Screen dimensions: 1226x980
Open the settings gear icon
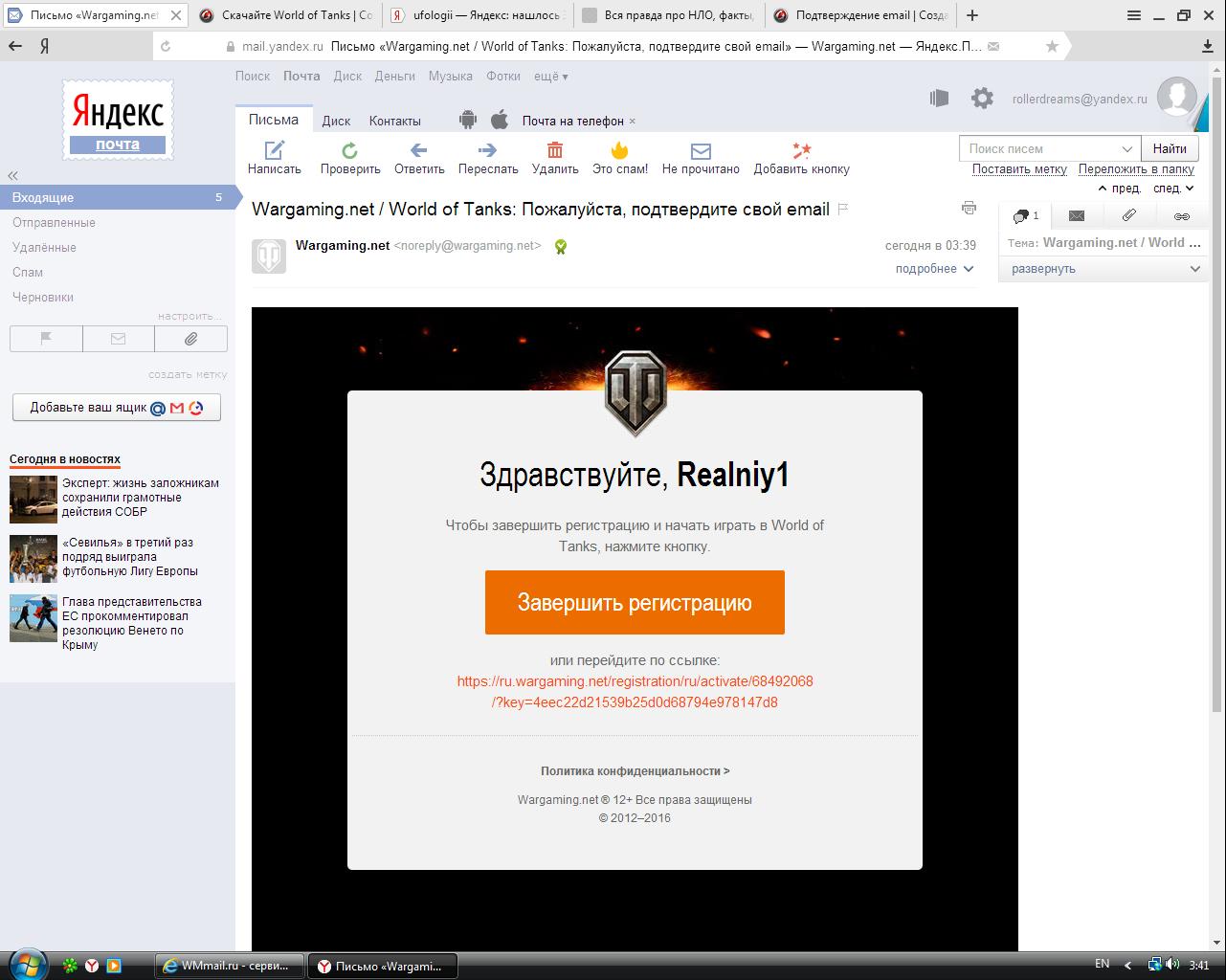pyautogui.click(x=982, y=98)
